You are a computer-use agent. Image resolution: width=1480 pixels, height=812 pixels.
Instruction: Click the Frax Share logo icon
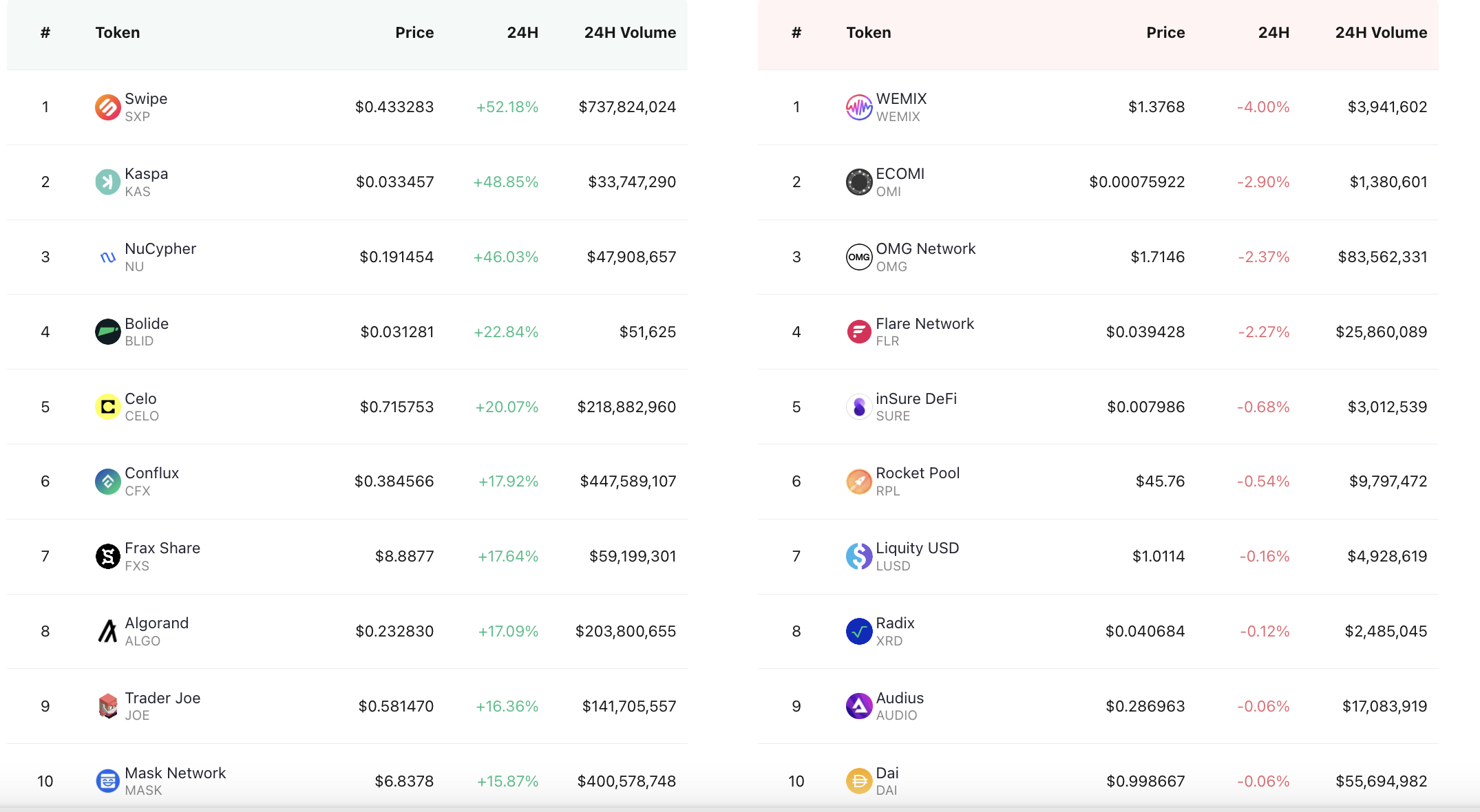point(107,556)
